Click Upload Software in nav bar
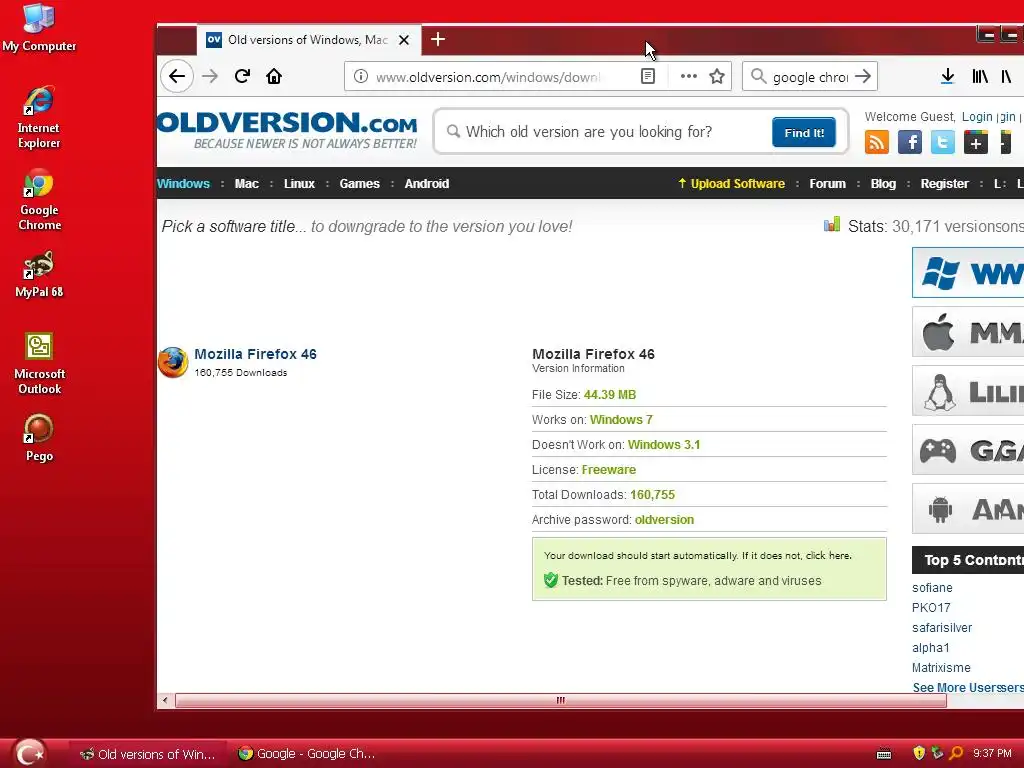Image resolution: width=1024 pixels, height=768 pixels. [731, 184]
